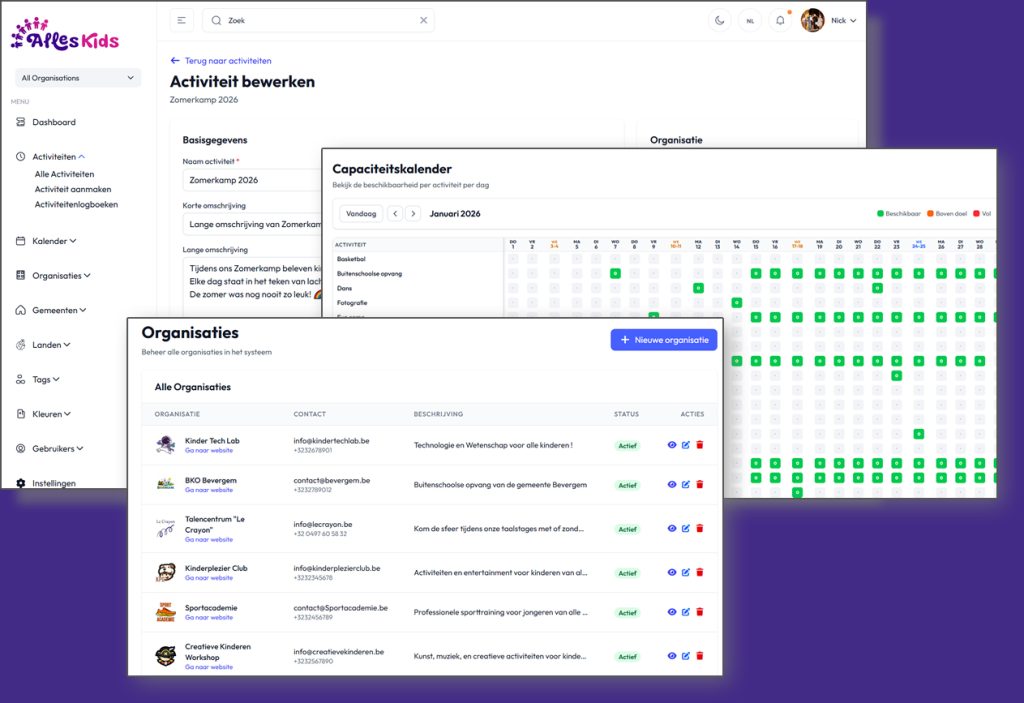
Task: Clear the search field with X icon
Action: pyautogui.click(x=423, y=20)
